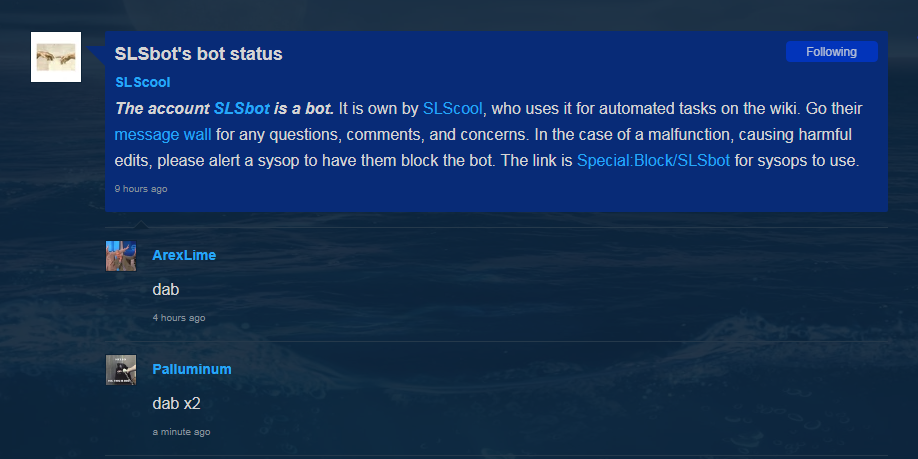Open the Palluminum username link

coord(191,369)
